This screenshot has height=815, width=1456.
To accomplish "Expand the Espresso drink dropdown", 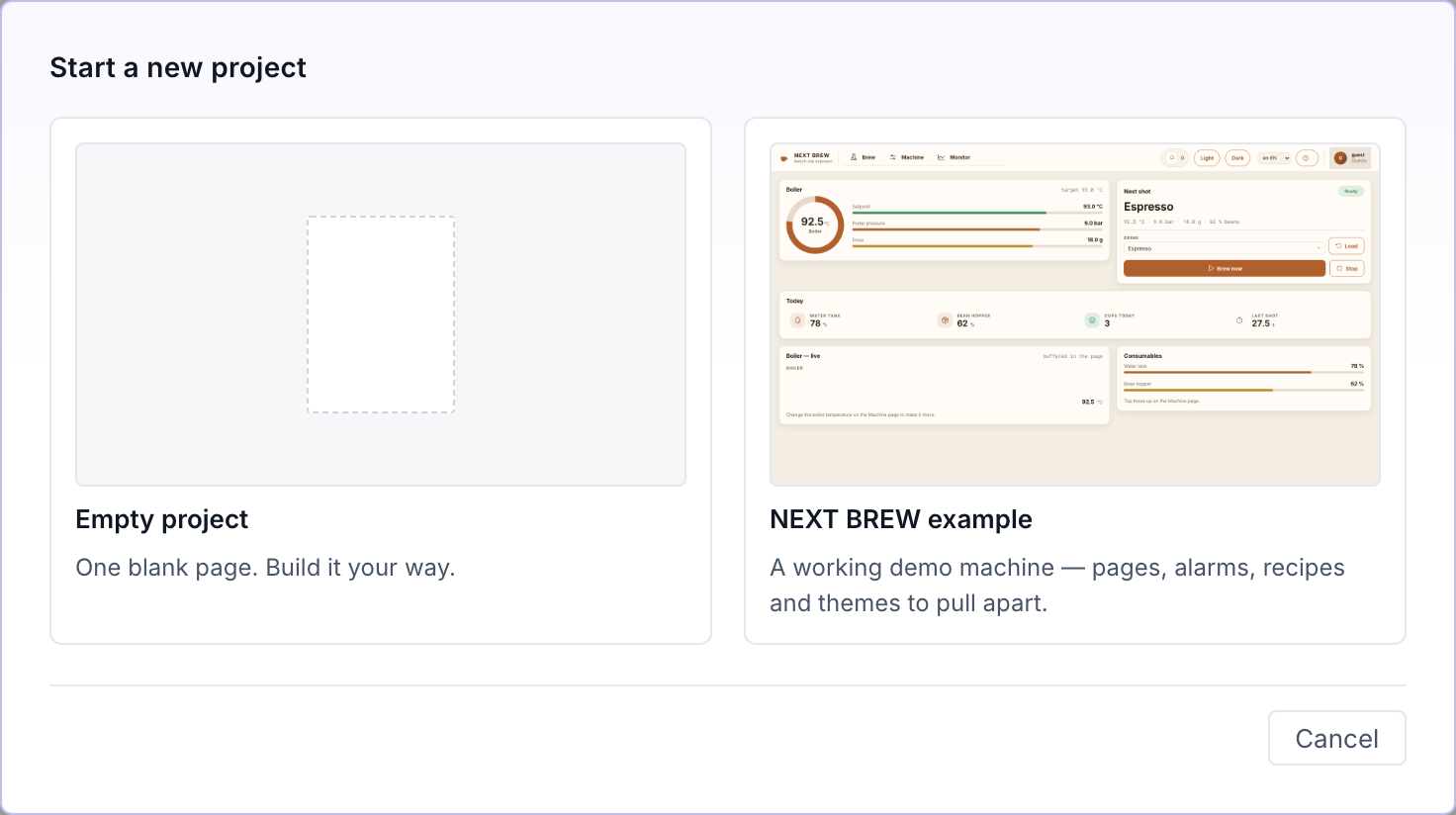I will pyautogui.click(x=1224, y=248).
